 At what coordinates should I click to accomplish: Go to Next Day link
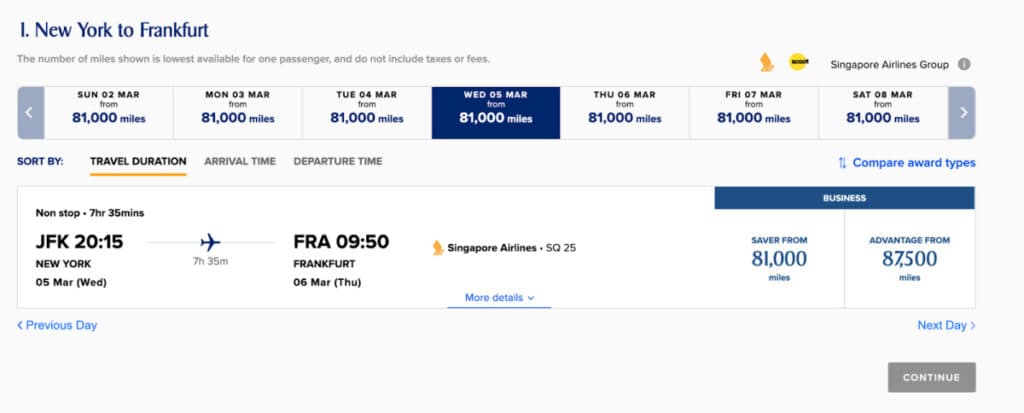coord(946,325)
